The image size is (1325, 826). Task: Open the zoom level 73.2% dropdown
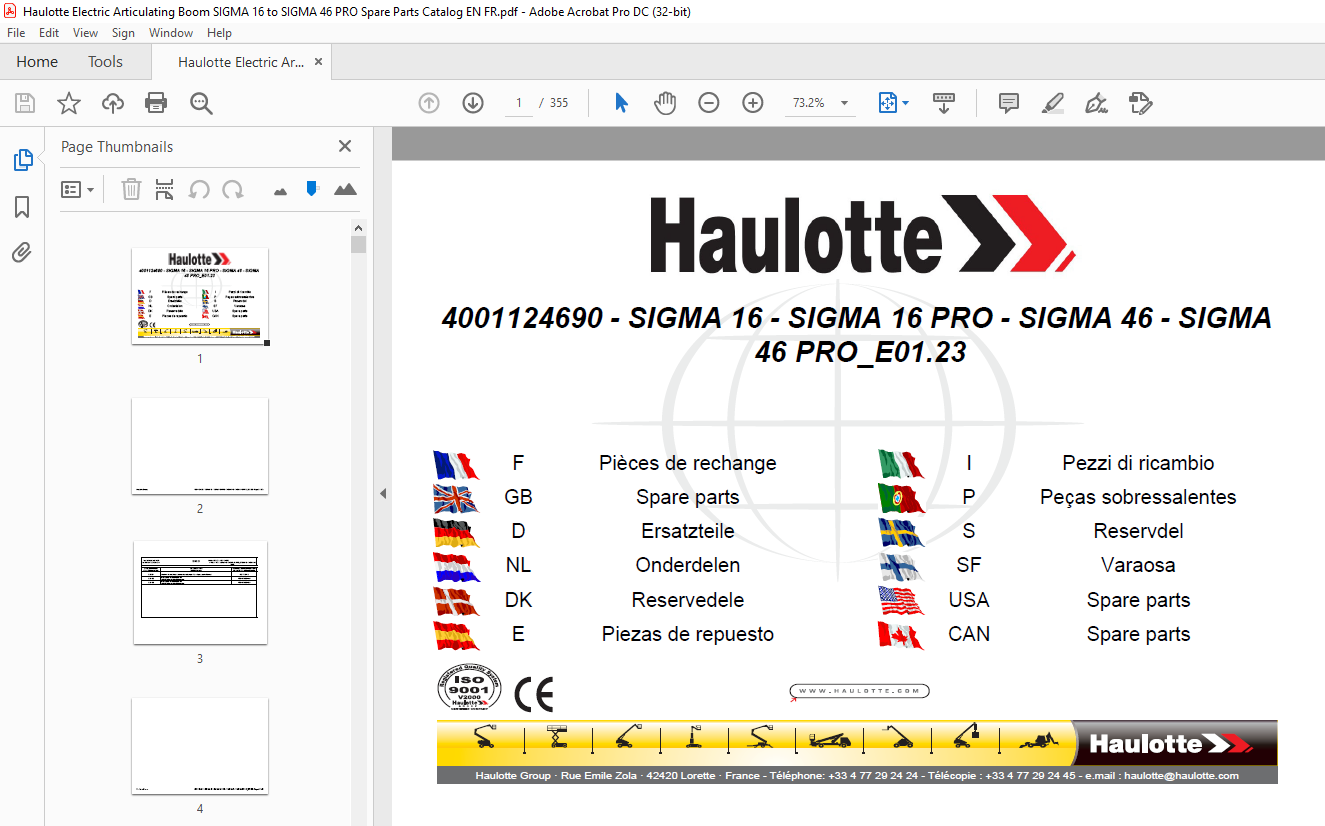click(844, 103)
